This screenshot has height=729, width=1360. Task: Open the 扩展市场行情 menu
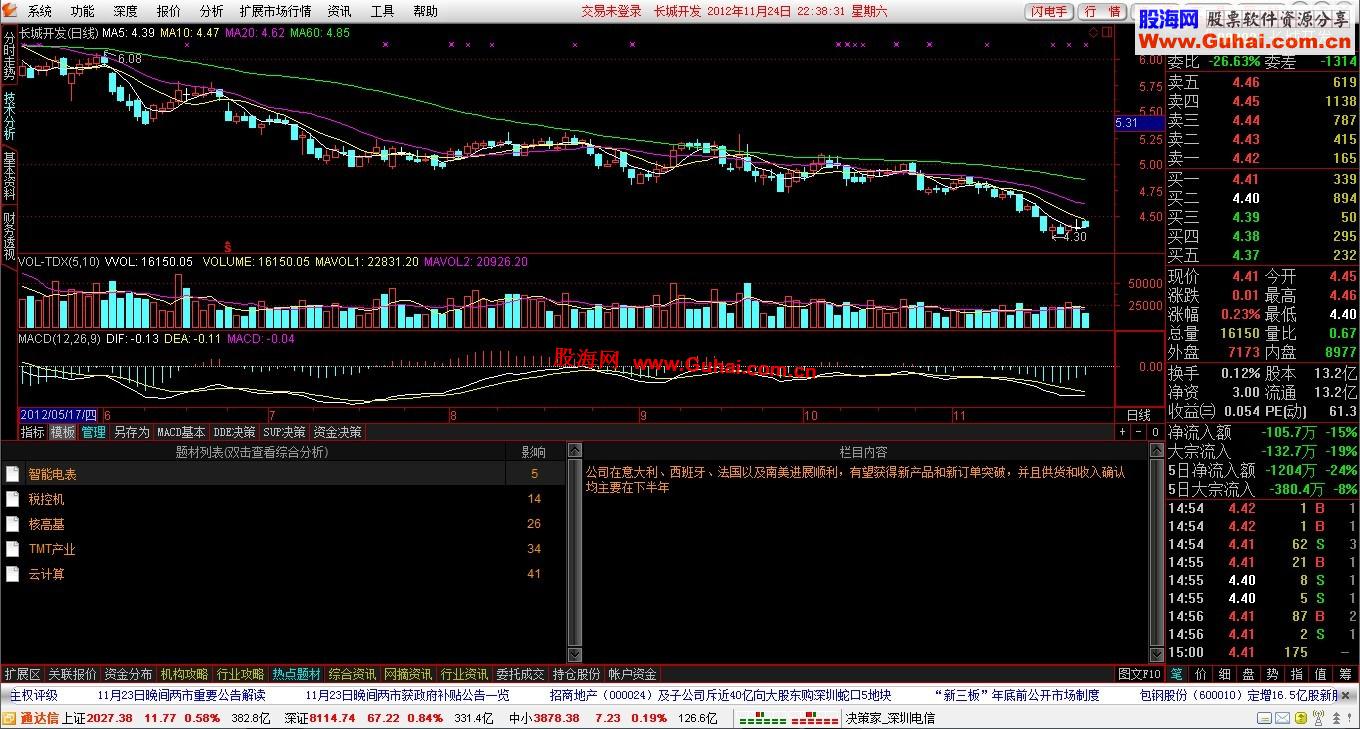click(x=275, y=11)
